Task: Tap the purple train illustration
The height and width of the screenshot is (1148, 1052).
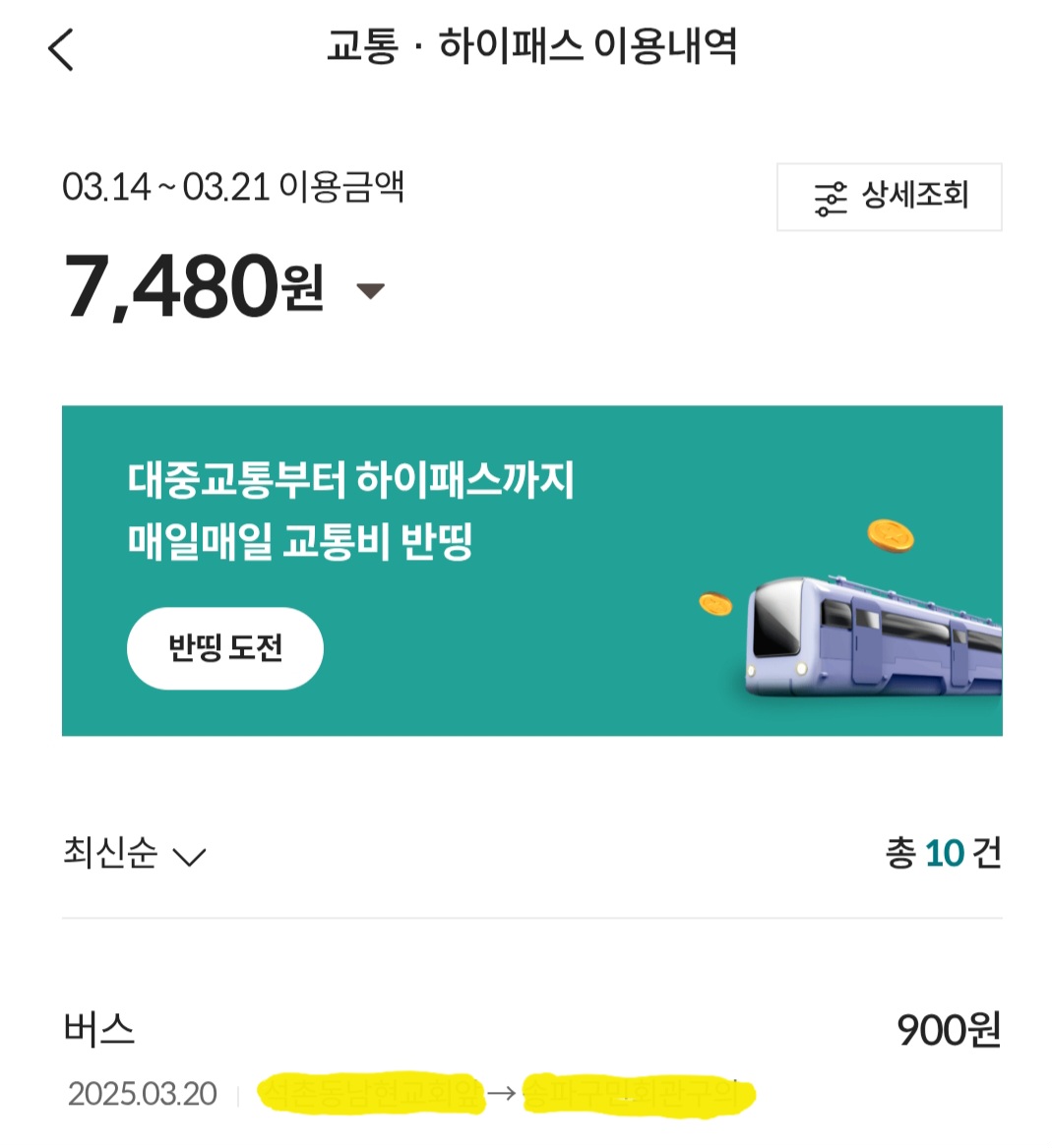Action: tap(873, 634)
